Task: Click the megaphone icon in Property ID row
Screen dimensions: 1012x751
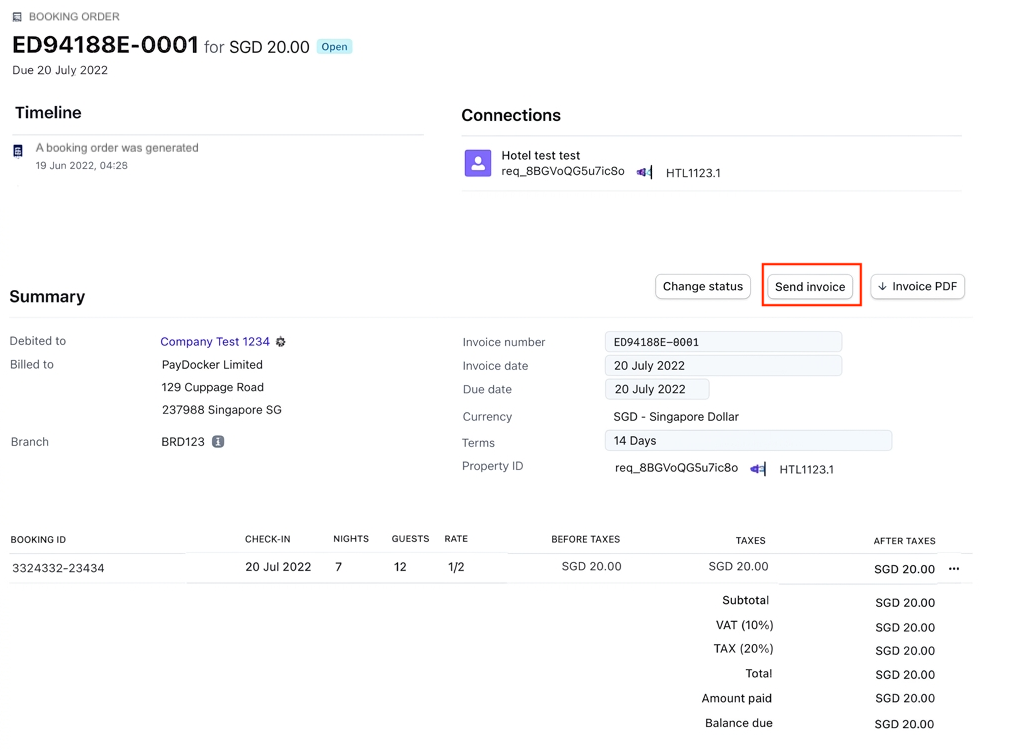Action: pos(757,469)
